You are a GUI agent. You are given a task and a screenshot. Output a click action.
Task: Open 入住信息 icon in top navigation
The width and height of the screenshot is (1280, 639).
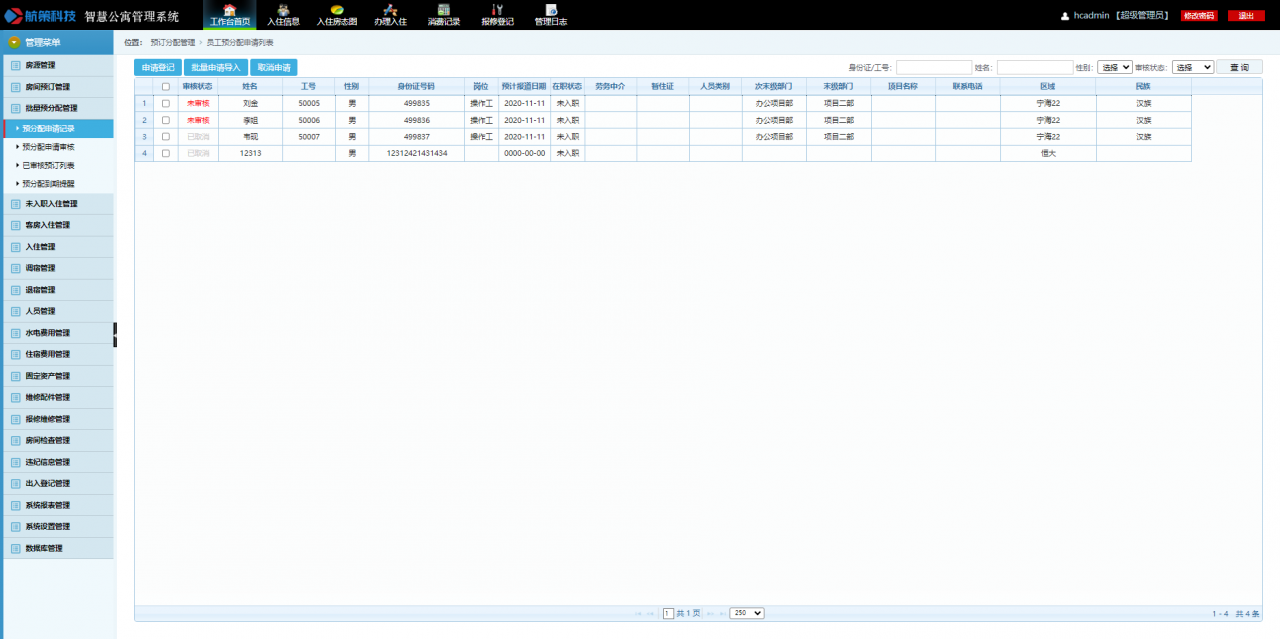point(283,10)
